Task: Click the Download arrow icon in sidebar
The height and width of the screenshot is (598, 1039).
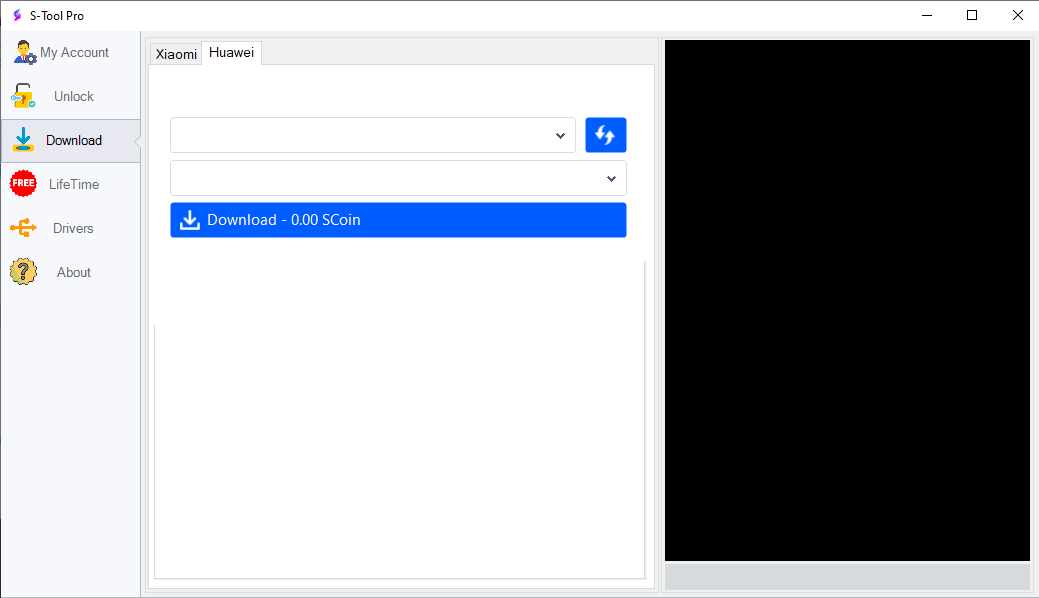Action: (24, 140)
